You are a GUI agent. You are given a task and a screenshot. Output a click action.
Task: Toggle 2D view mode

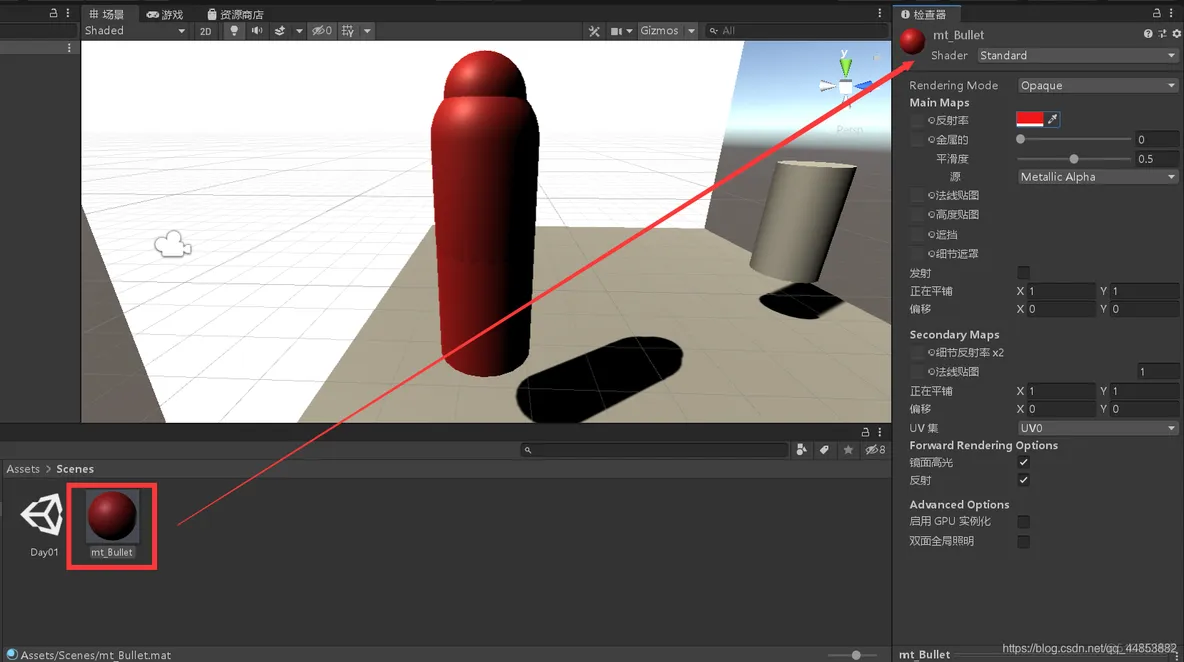(x=205, y=31)
